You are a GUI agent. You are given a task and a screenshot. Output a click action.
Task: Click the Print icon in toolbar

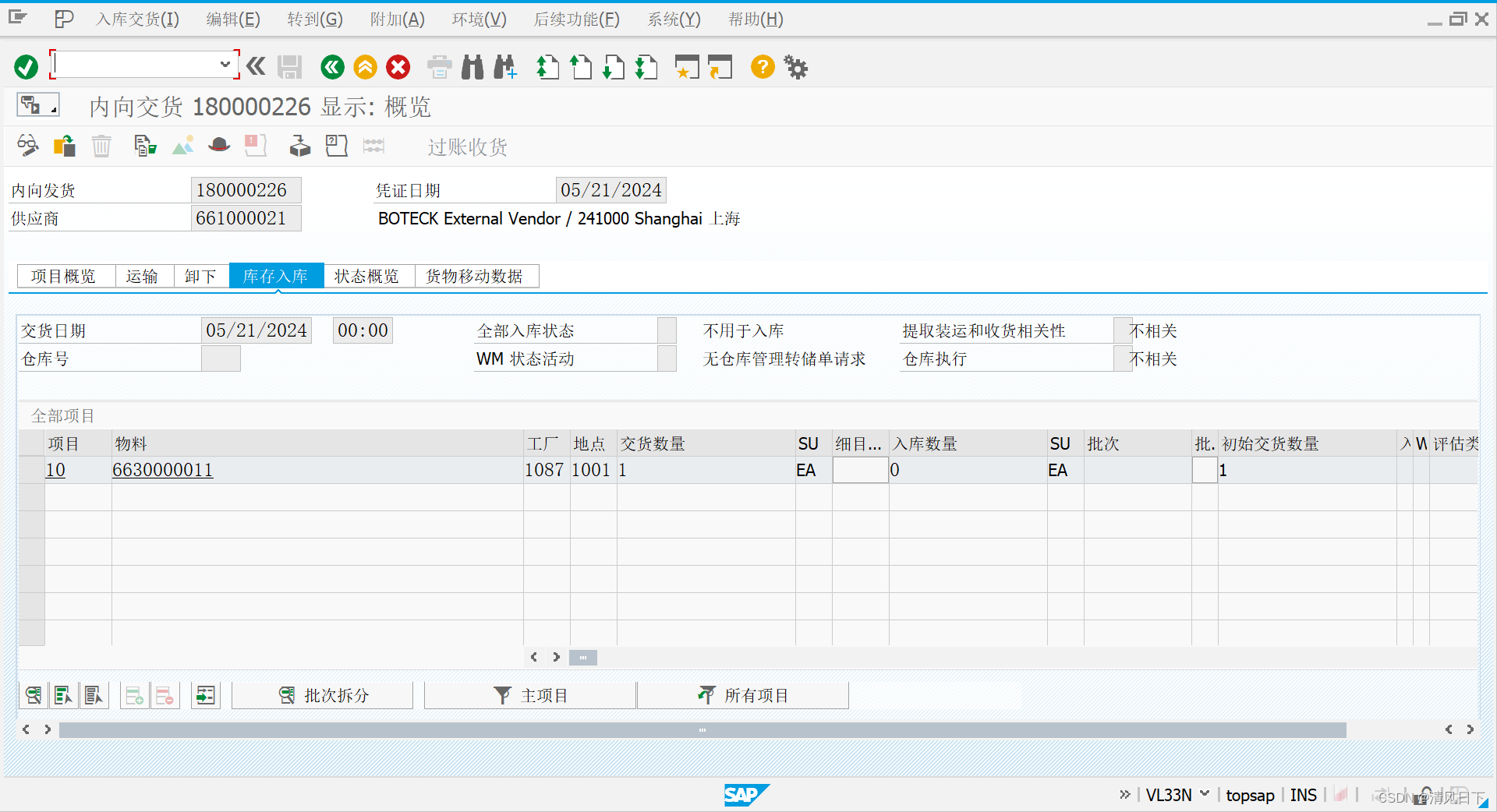[x=440, y=67]
